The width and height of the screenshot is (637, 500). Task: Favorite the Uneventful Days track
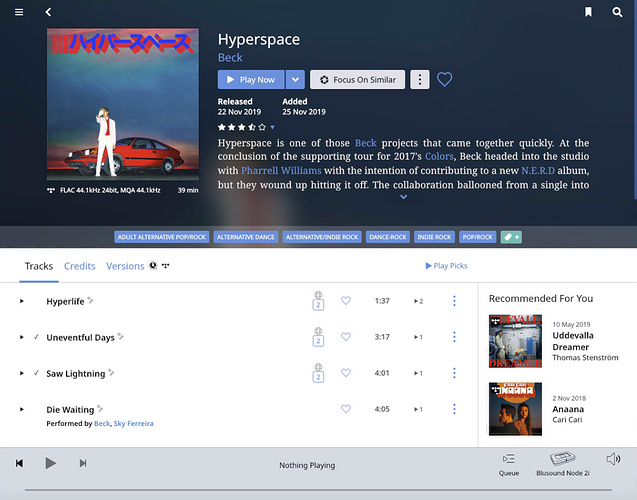pyautogui.click(x=346, y=337)
